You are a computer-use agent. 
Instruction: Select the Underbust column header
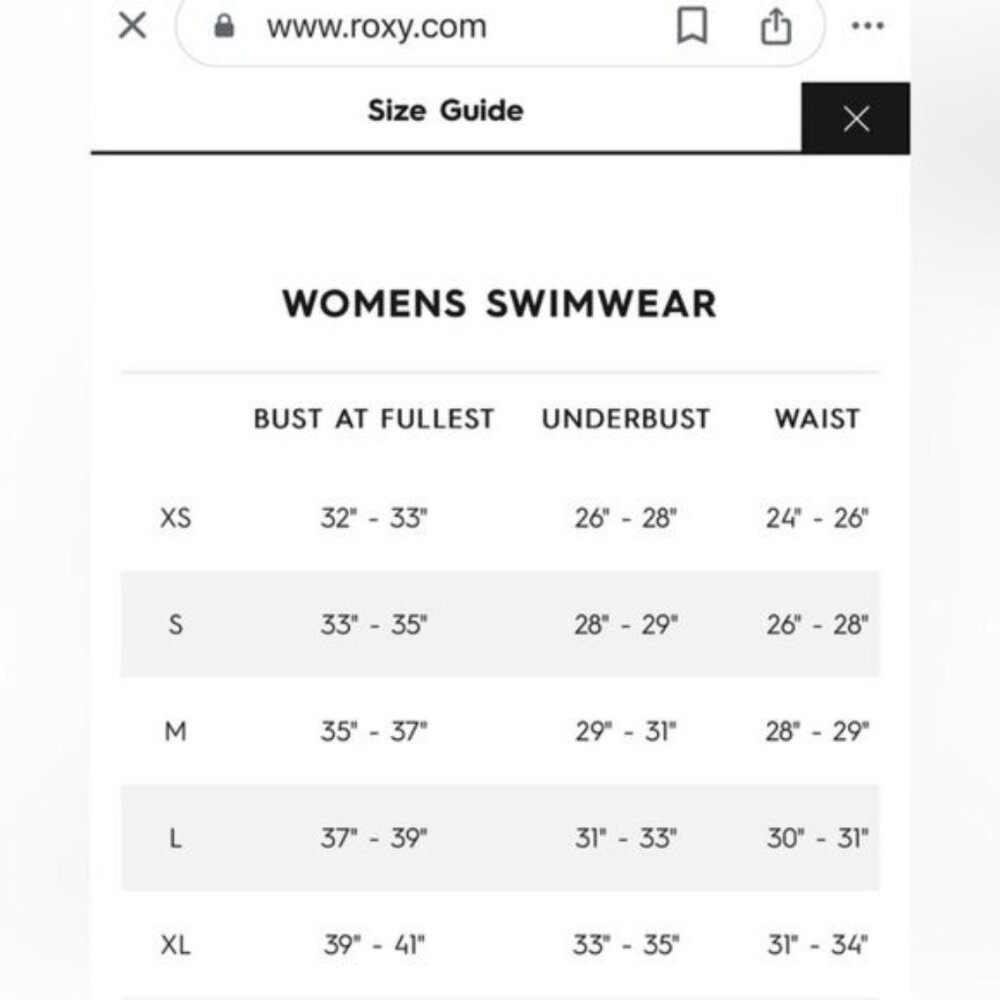click(x=626, y=419)
